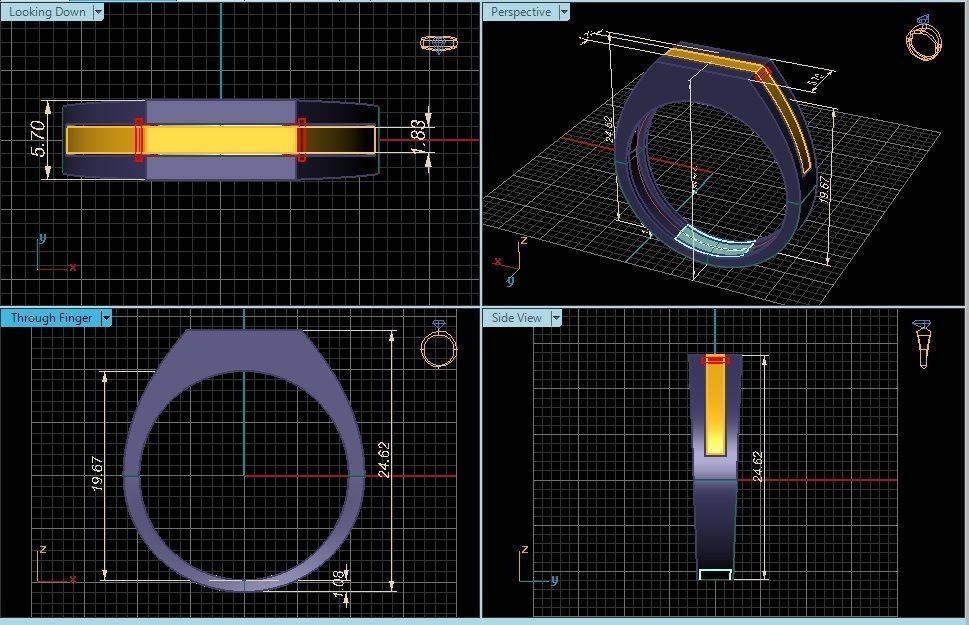Select the 1.83 dimension in Looking Down view
969x625 pixels.
coord(419,138)
